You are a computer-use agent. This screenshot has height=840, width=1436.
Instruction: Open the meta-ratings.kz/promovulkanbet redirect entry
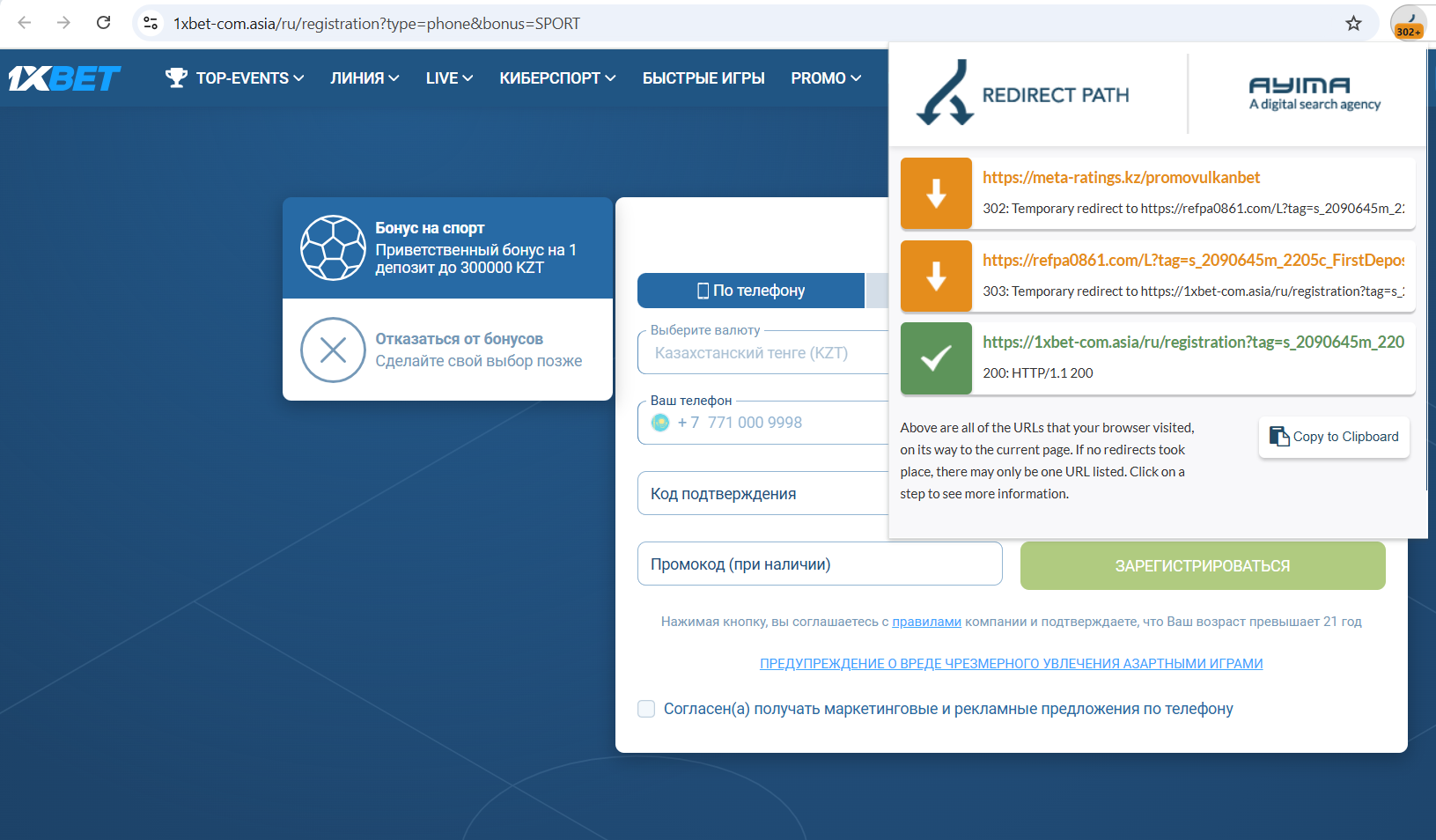coord(1158,194)
